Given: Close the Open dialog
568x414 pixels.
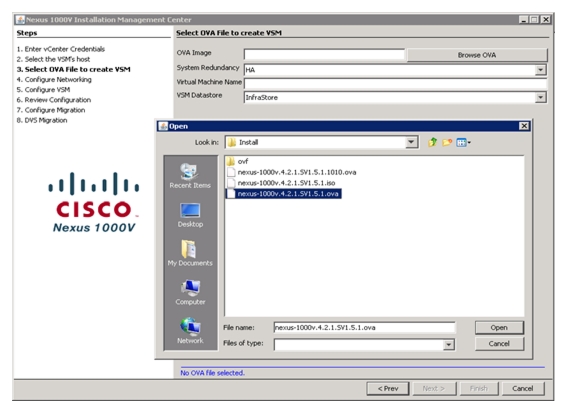Looking at the screenshot, I should point(524,126).
